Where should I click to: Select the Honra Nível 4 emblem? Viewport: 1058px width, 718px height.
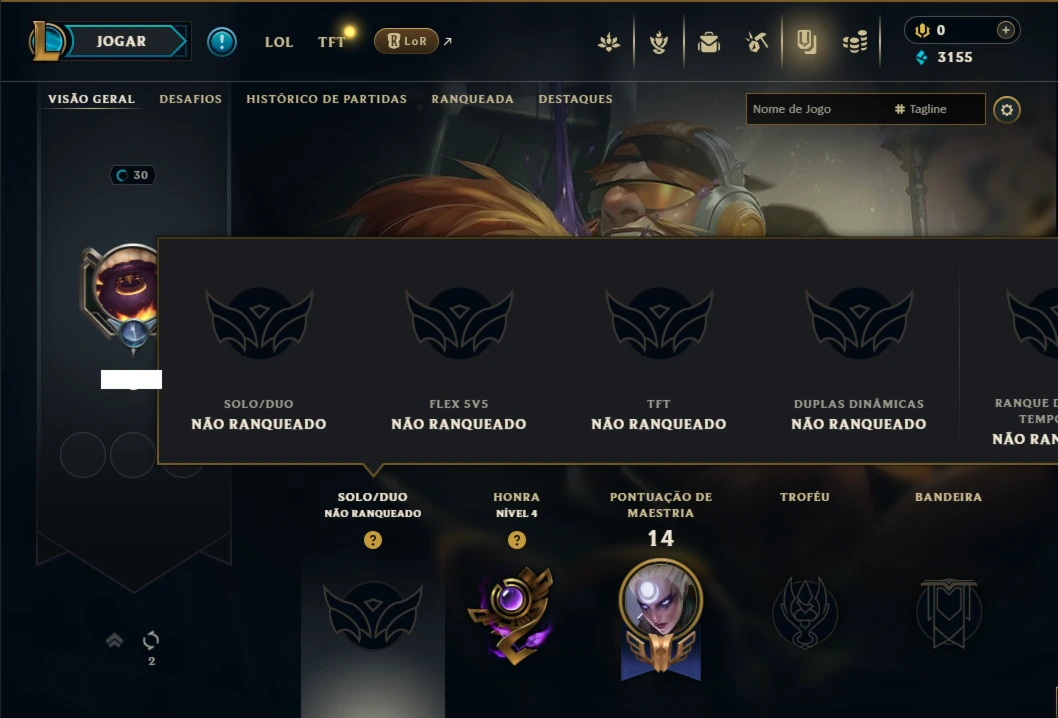coord(511,614)
